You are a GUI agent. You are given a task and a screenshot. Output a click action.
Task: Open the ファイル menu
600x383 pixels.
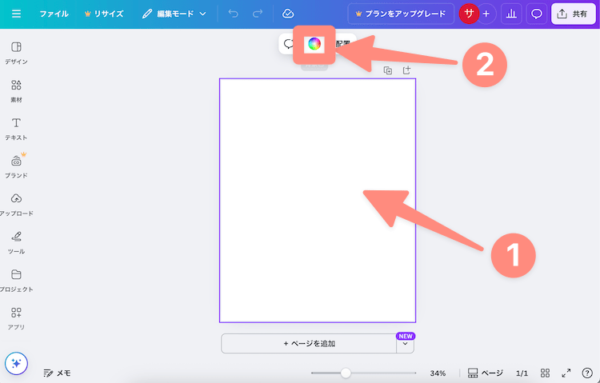54,14
